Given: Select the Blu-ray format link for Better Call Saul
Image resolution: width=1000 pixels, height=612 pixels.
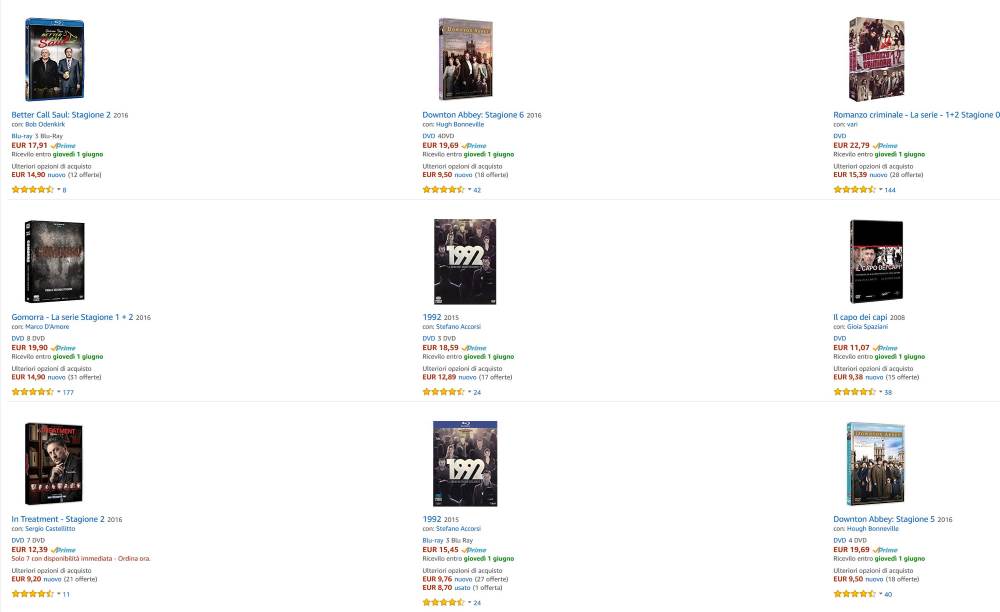Looking at the screenshot, I should 22,136.
